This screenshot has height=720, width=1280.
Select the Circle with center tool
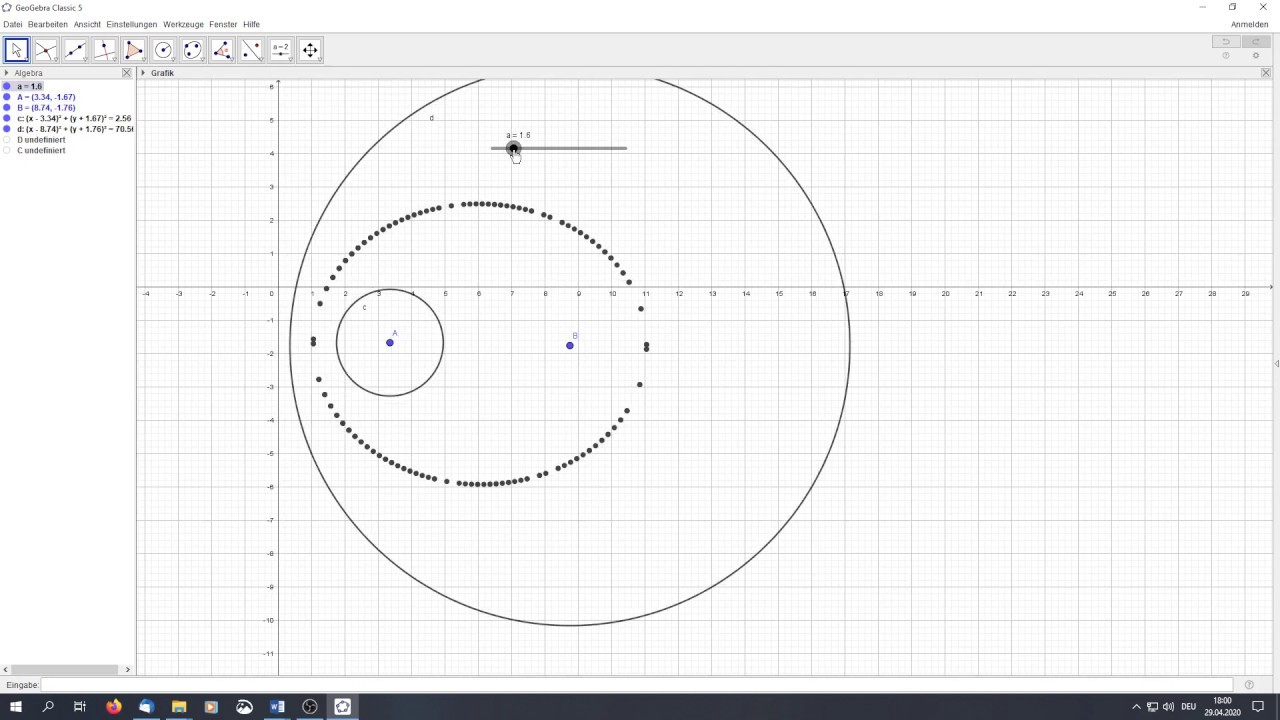click(x=163, y=50)
